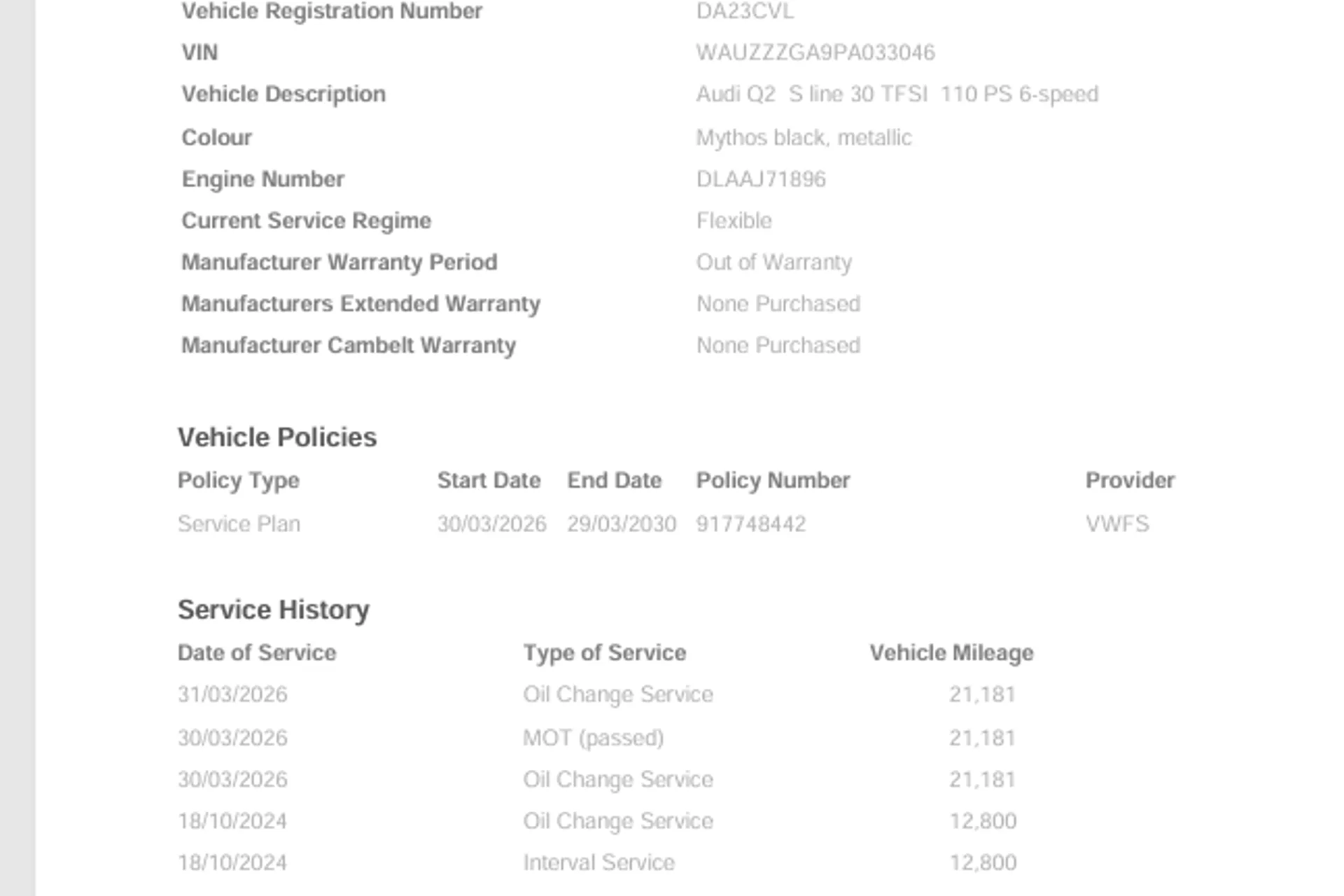Viewport: 1344px width, 896px height.
Task: Click the Interval Service entry from 18/10/2024
Action: tap(598, 862)
